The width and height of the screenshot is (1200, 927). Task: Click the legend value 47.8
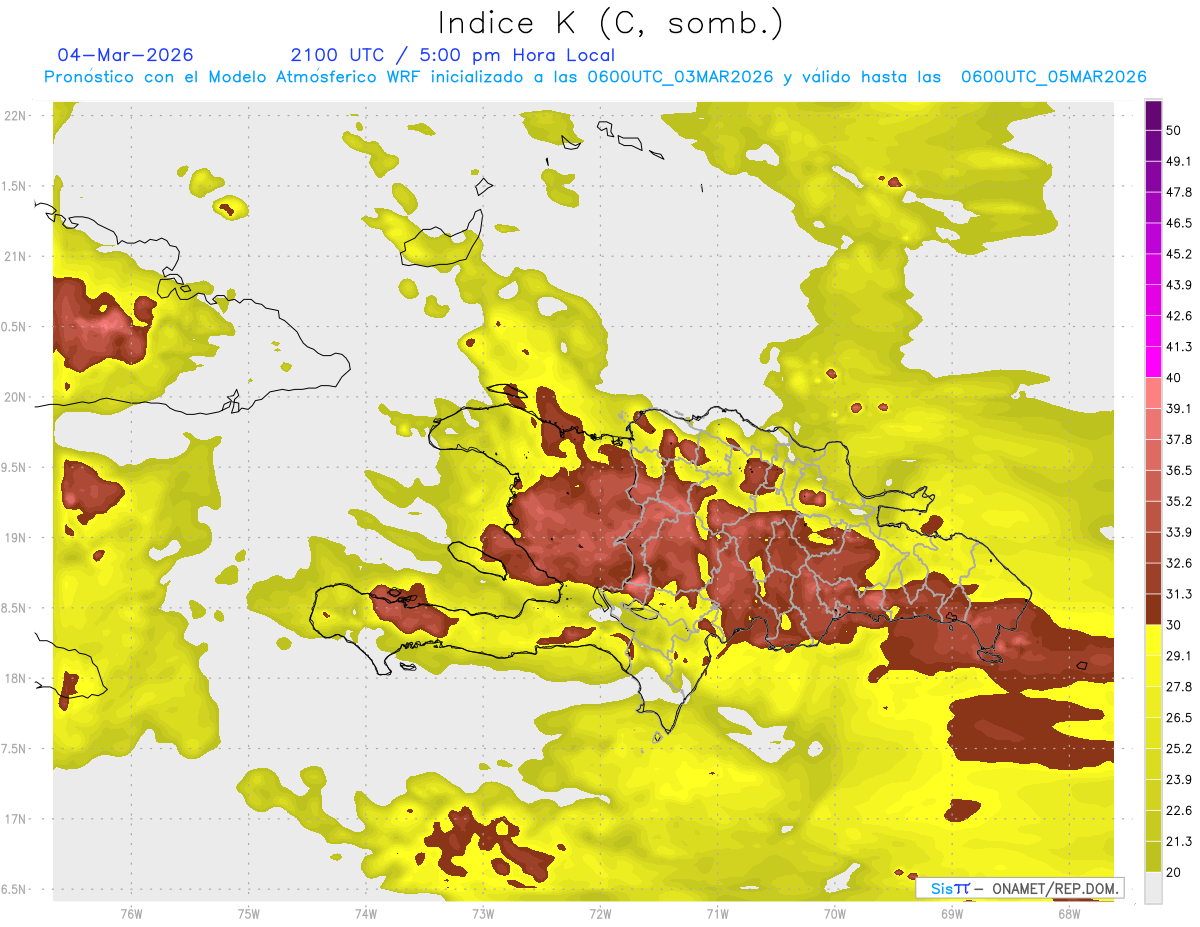(x=1179, y=192)
